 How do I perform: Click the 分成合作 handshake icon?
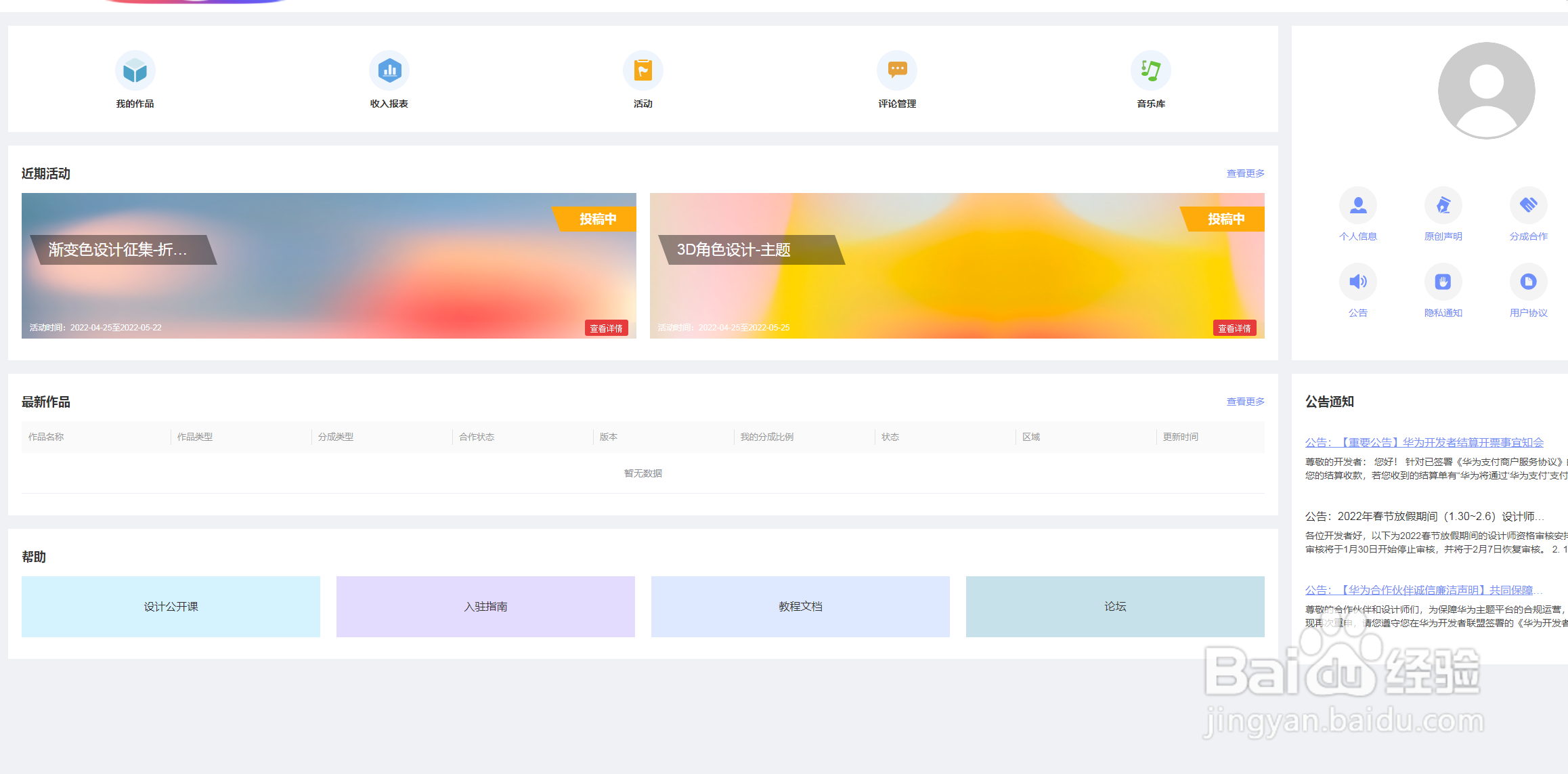pos(1528,205)
